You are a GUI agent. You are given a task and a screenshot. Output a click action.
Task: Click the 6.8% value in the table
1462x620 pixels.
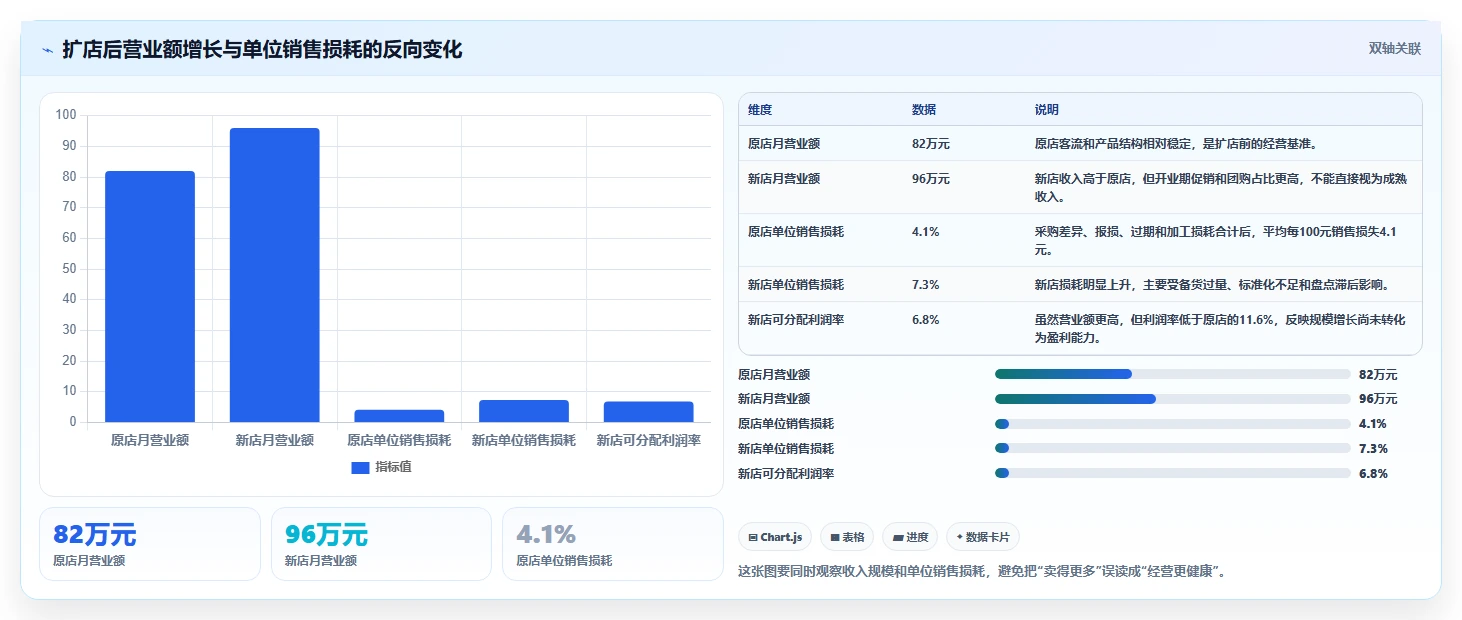pyautogui.click(x=925, y=320)
